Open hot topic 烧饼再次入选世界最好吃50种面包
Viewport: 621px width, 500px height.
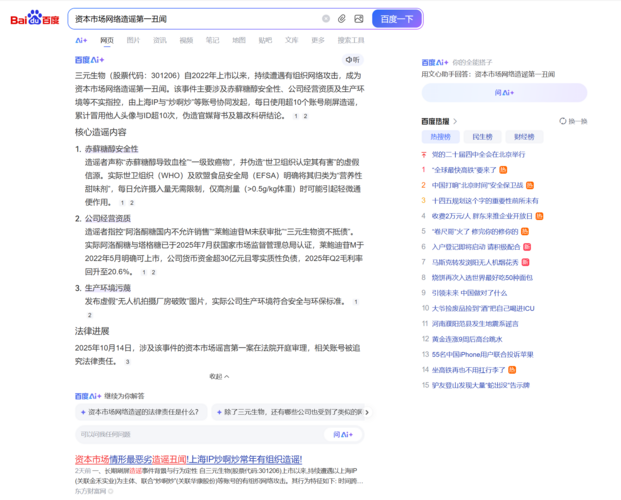point(482,277)
